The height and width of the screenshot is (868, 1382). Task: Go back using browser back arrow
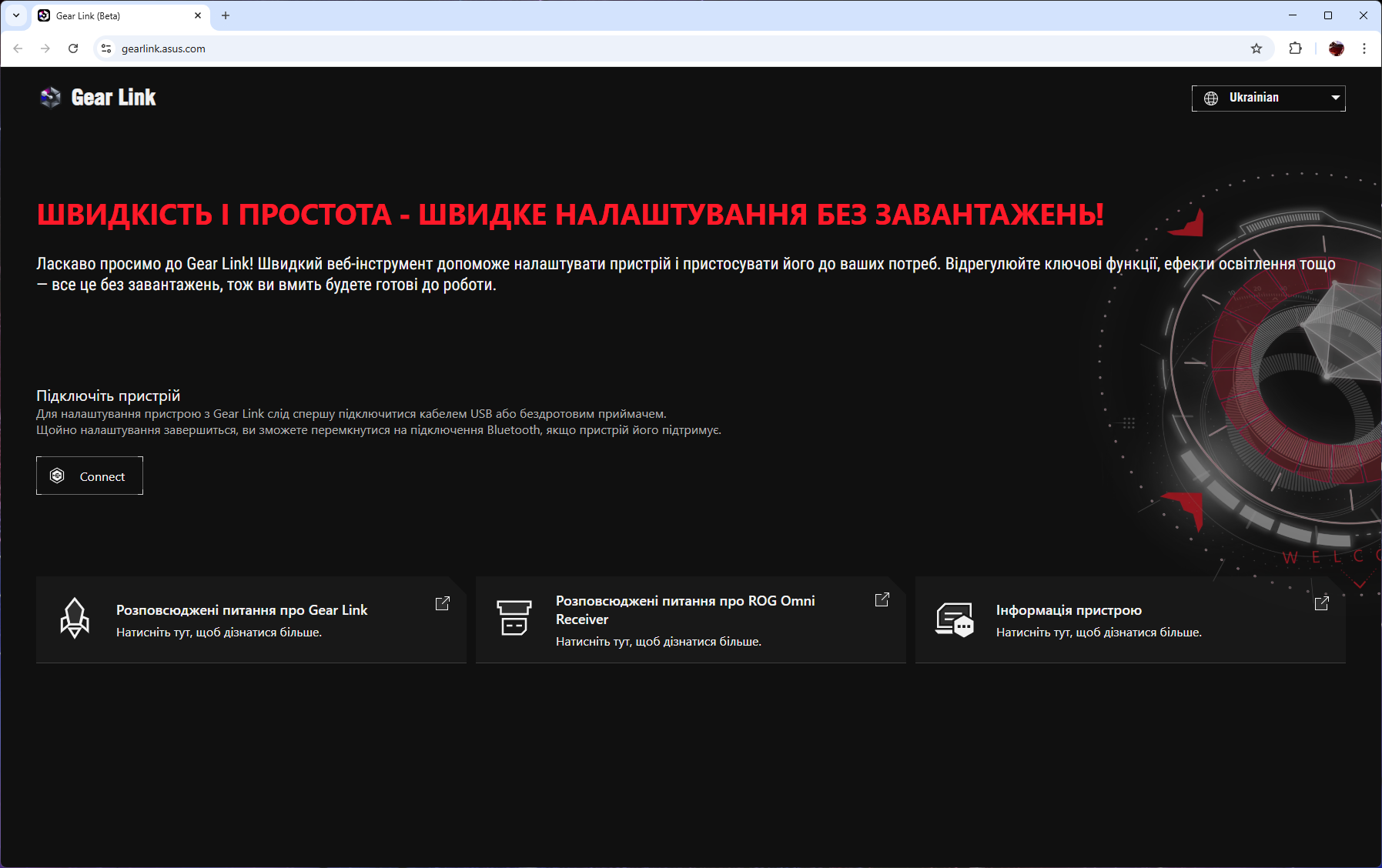[18, 48]
